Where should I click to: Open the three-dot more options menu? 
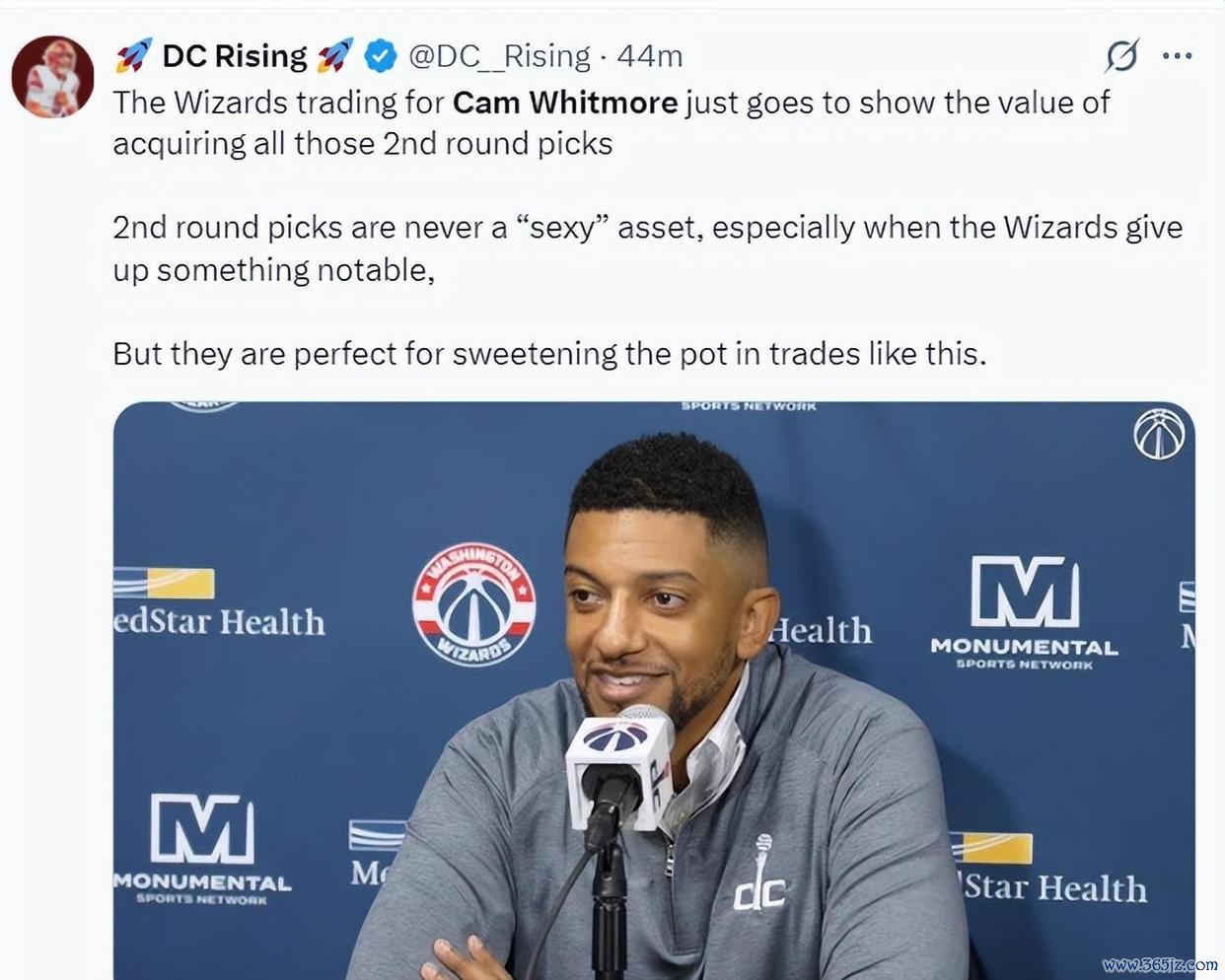click(1178, 56)
